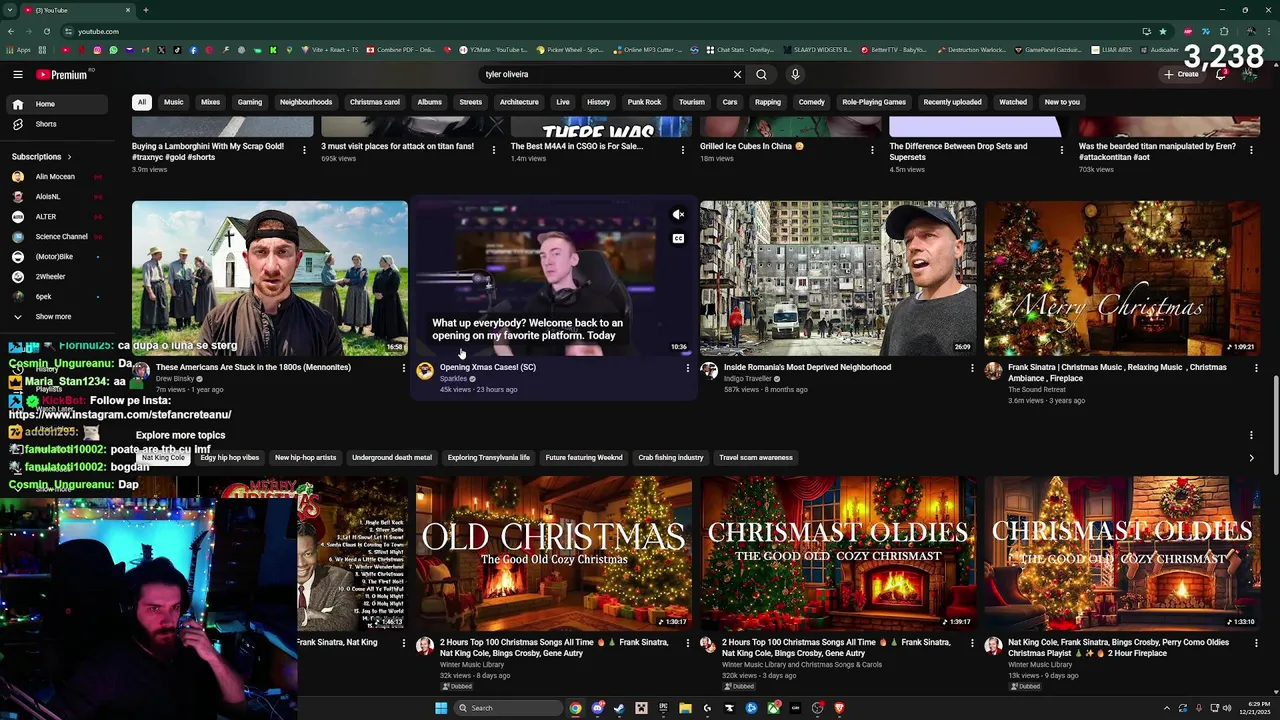Open options for the Winter Music Library 32k-views video
Viewport: 1280px width, 720px height.
pos(687,643)
